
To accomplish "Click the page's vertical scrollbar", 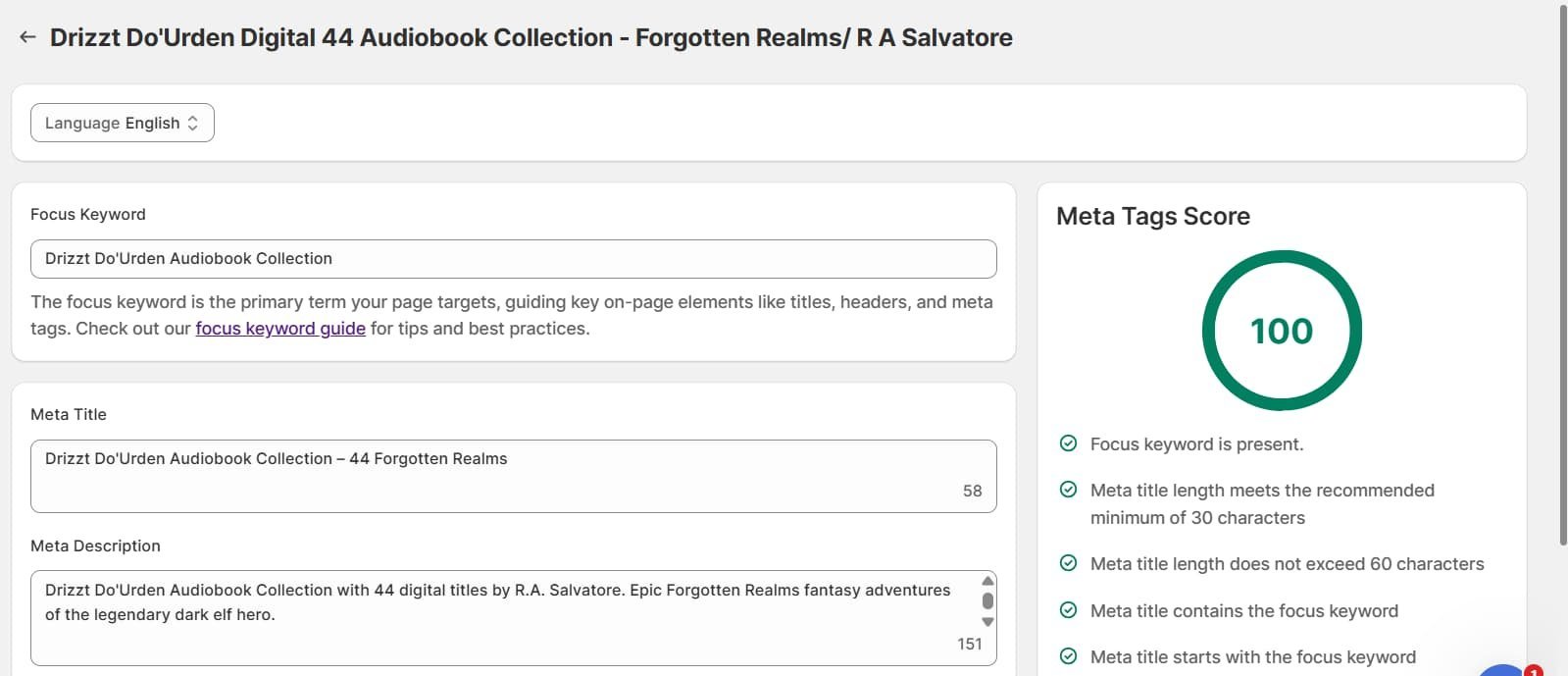I will click(1562, 275).
